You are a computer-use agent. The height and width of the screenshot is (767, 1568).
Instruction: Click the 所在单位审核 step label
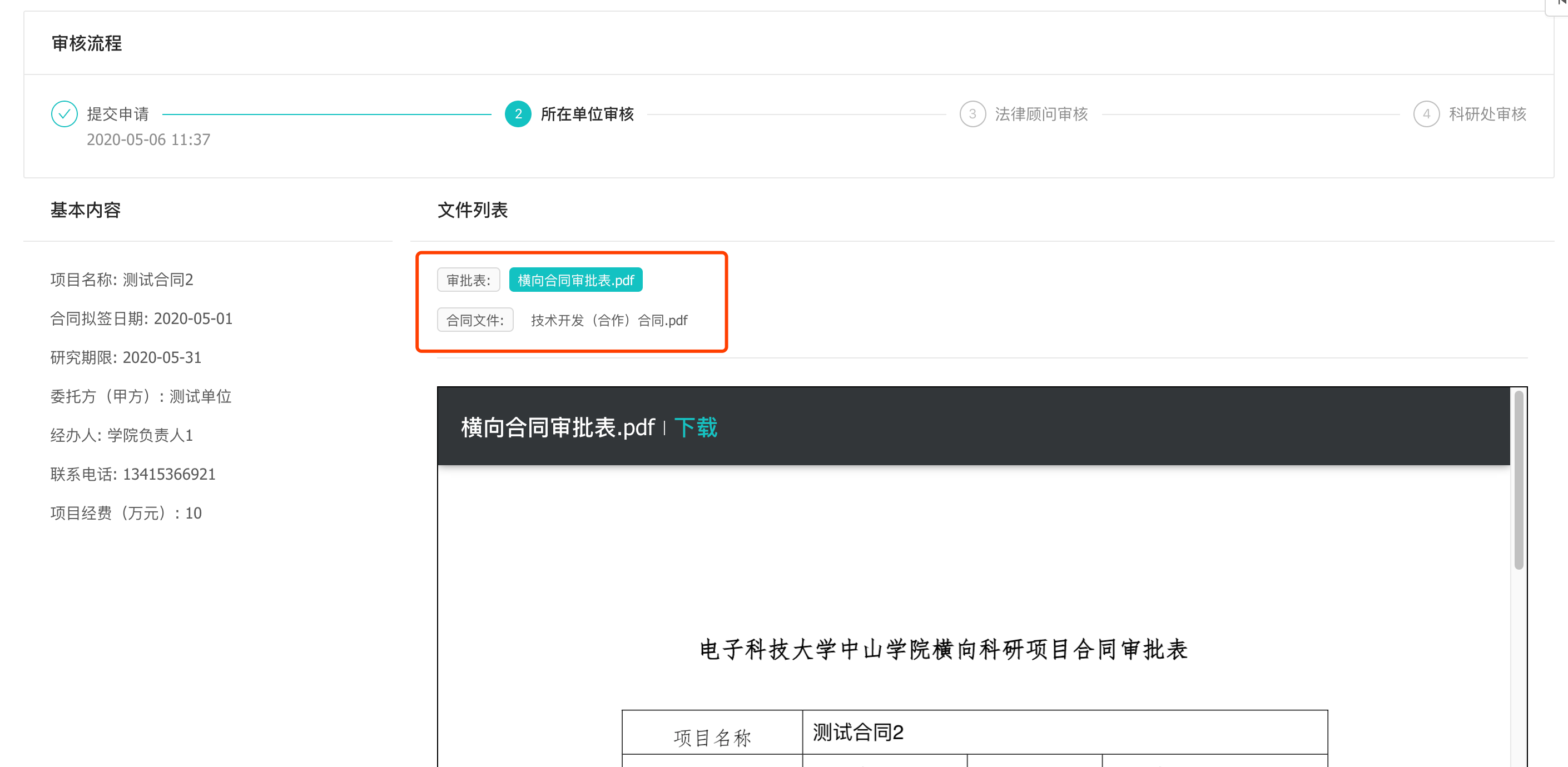587,114
